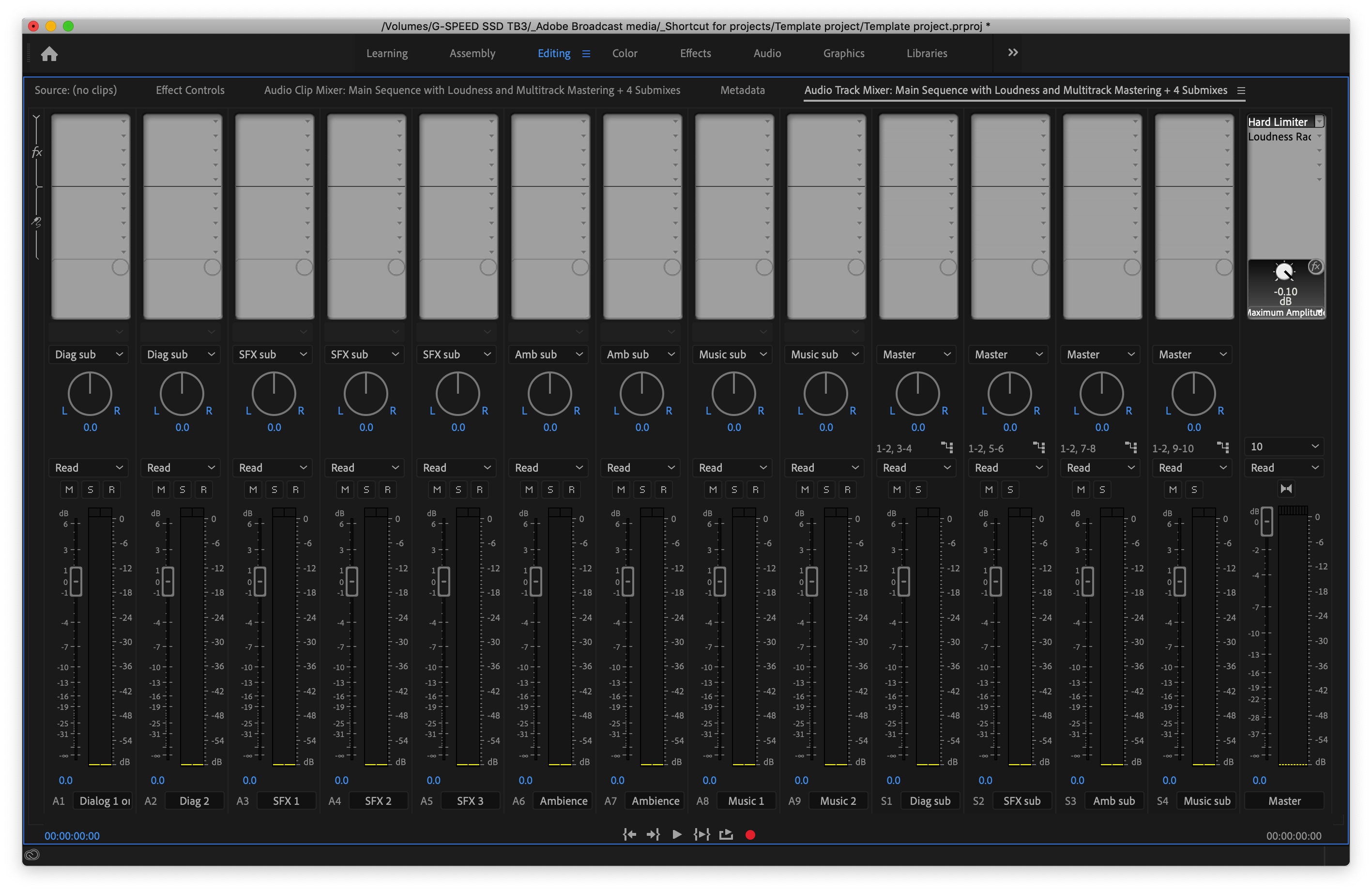Open the Master channel count dropdown showing 10
1372x892 pixels.
[x=1284, y=446]
